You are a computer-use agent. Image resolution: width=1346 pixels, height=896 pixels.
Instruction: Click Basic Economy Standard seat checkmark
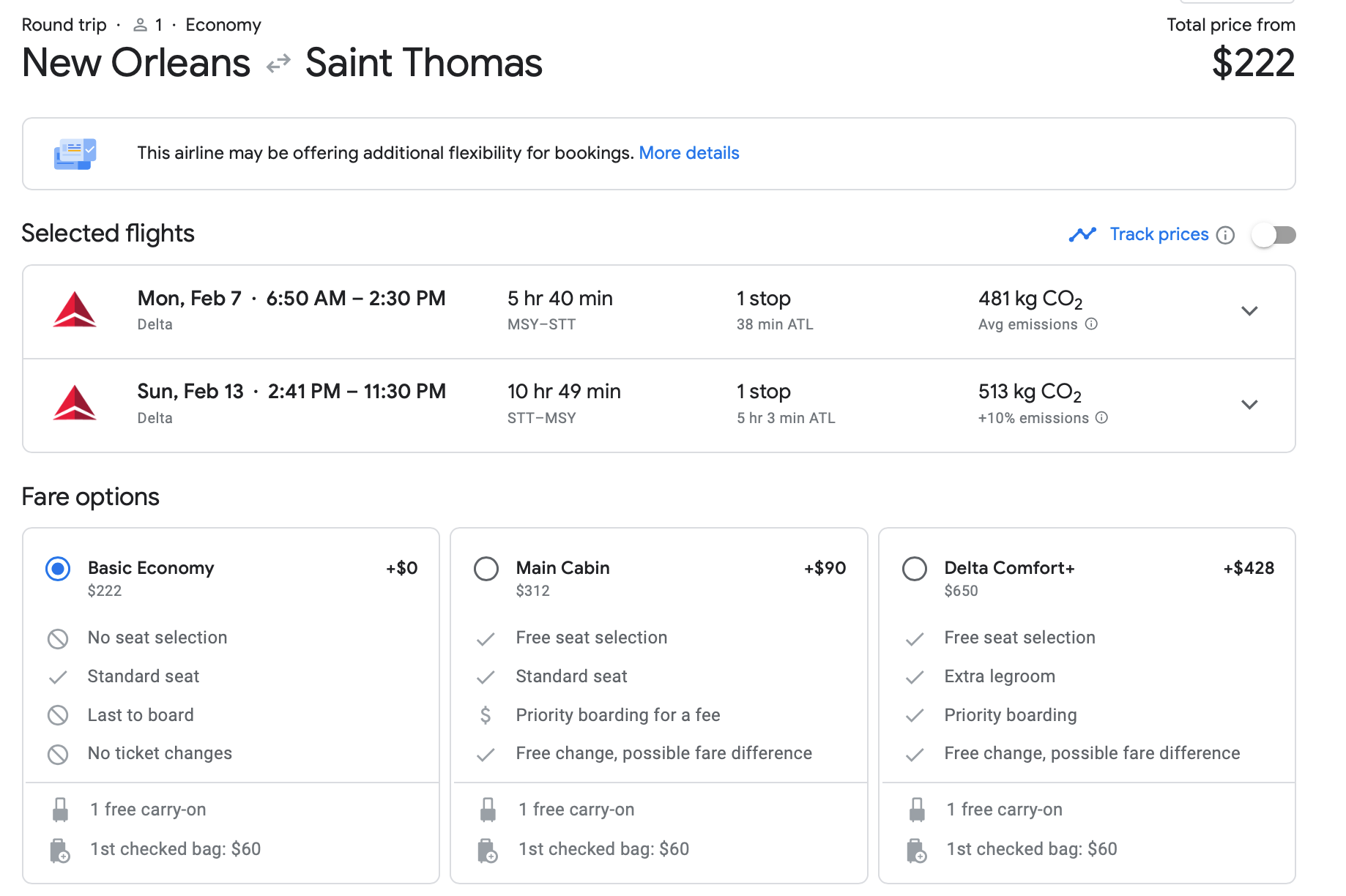(x=58, y=677)
